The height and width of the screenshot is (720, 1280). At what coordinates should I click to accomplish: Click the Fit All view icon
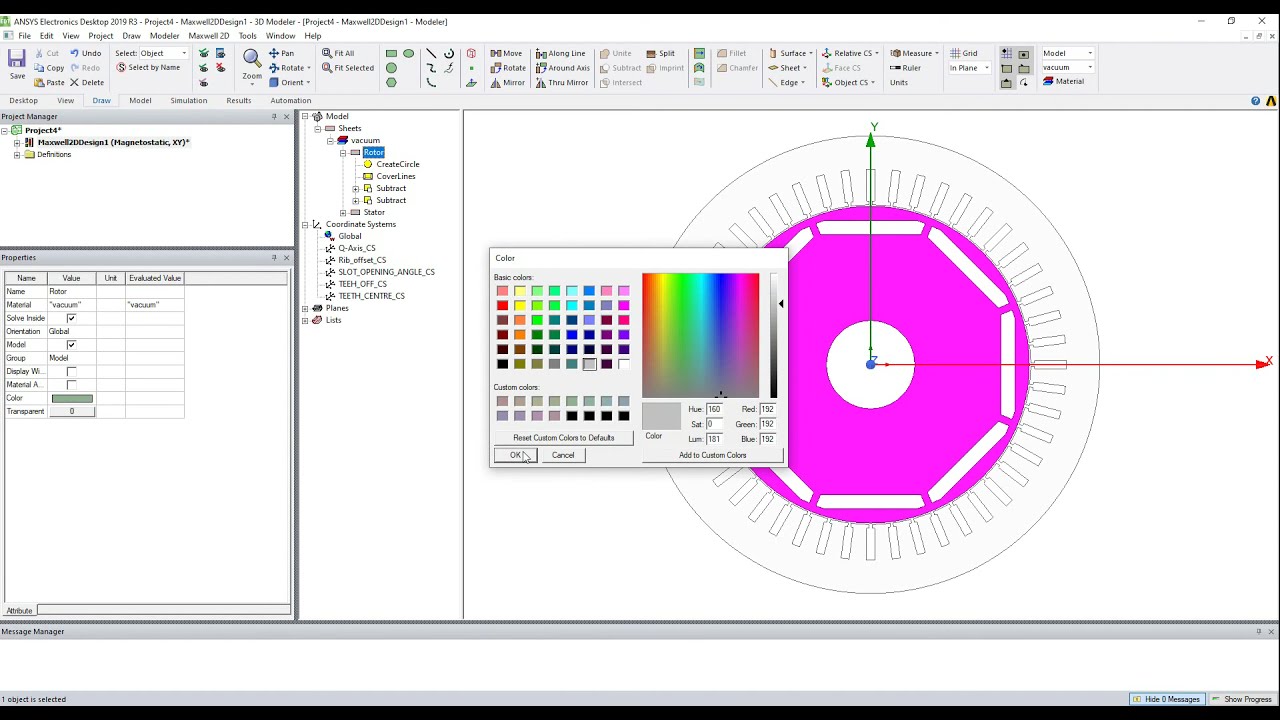(327, 53)
